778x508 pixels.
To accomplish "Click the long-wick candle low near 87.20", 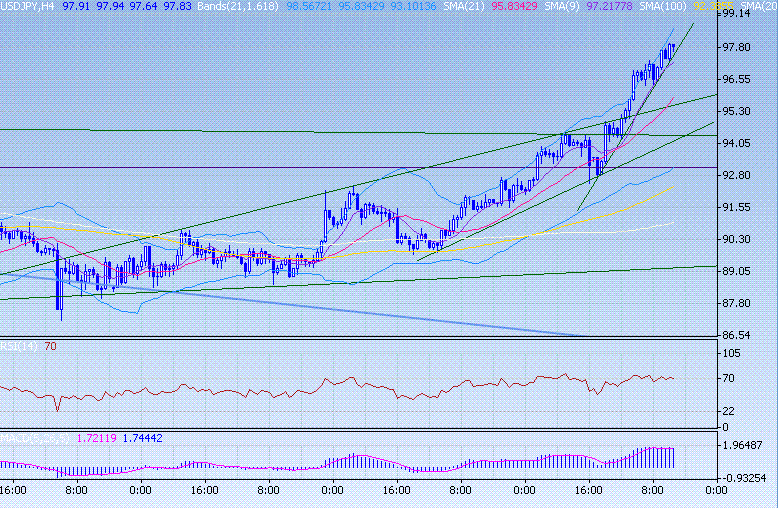I will click(x=61, y=316).
